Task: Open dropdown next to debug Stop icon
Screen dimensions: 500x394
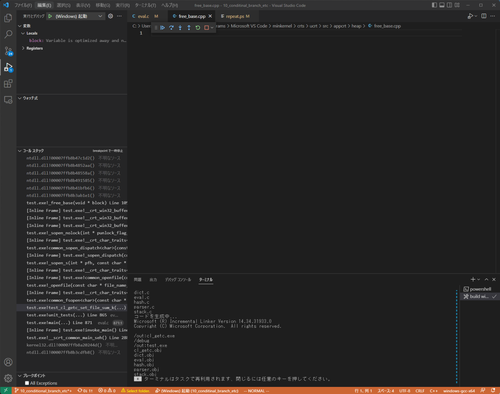Action: pos(212,28)
